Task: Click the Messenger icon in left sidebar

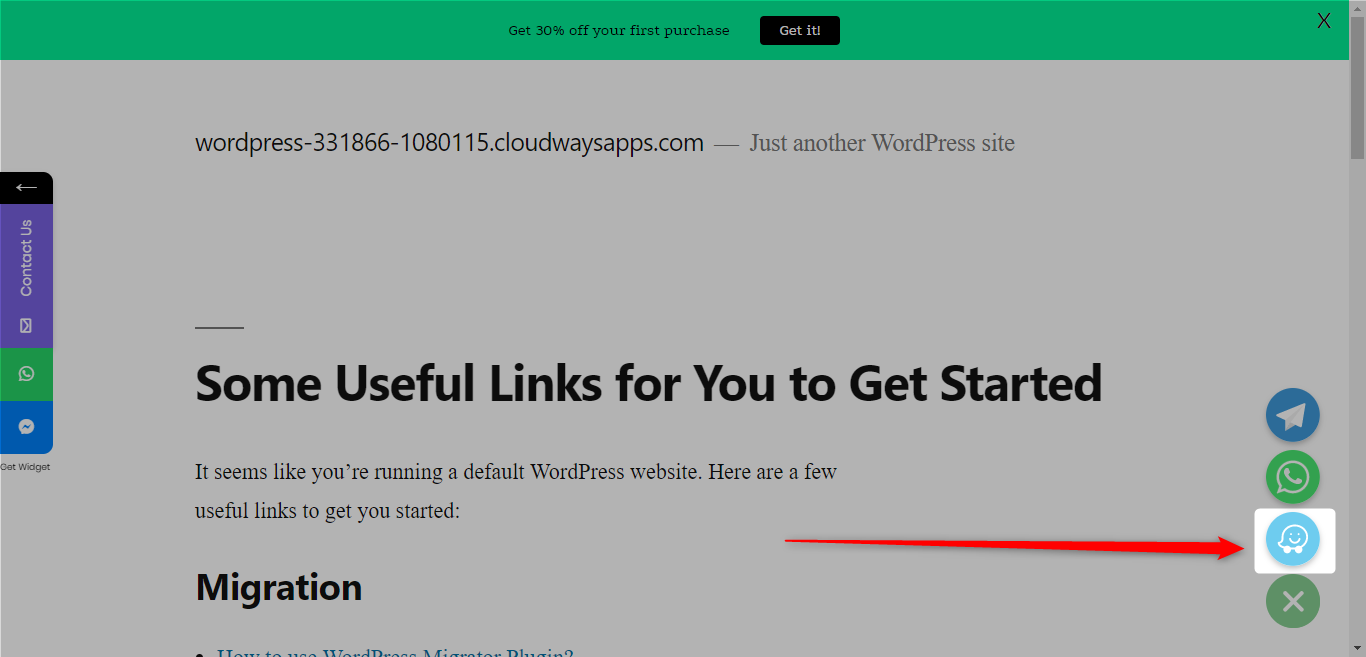Action: [26, 427]
